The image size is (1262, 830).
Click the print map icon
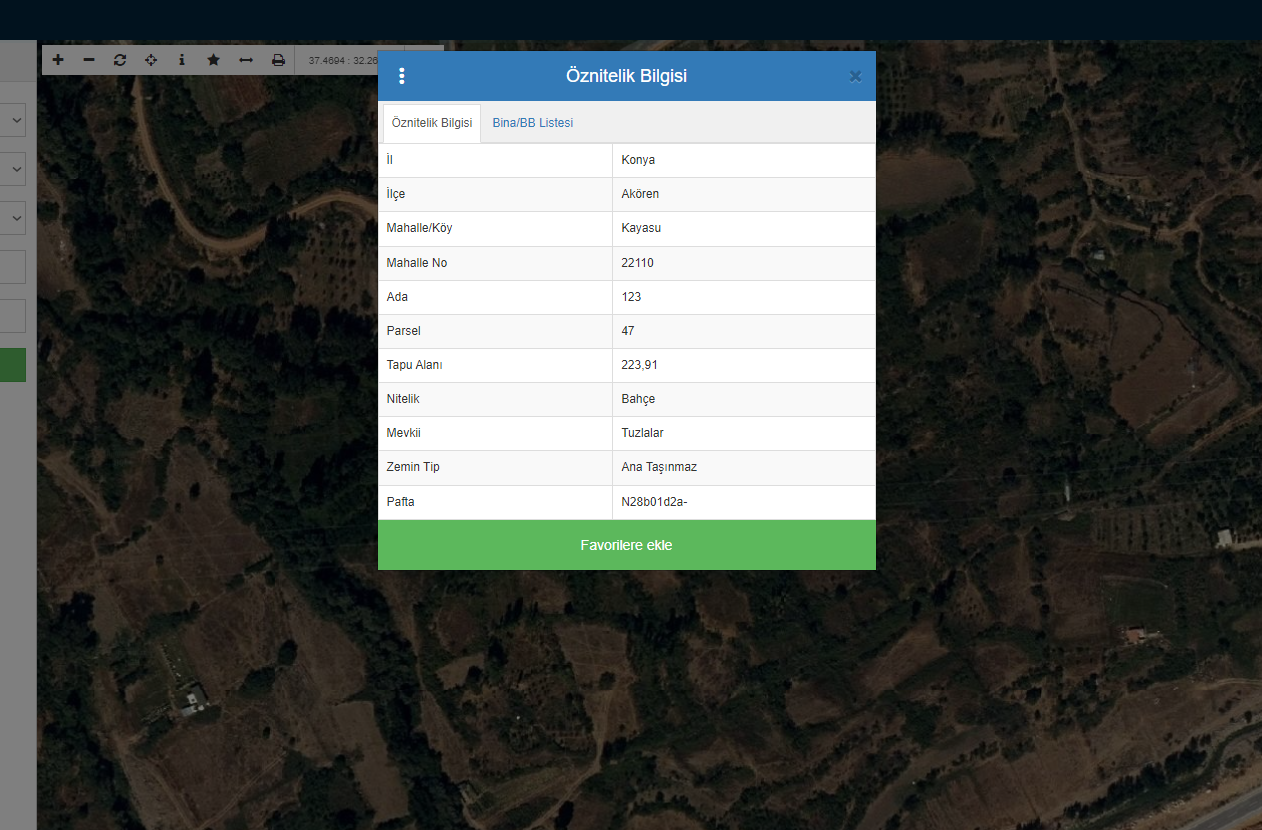278,60
